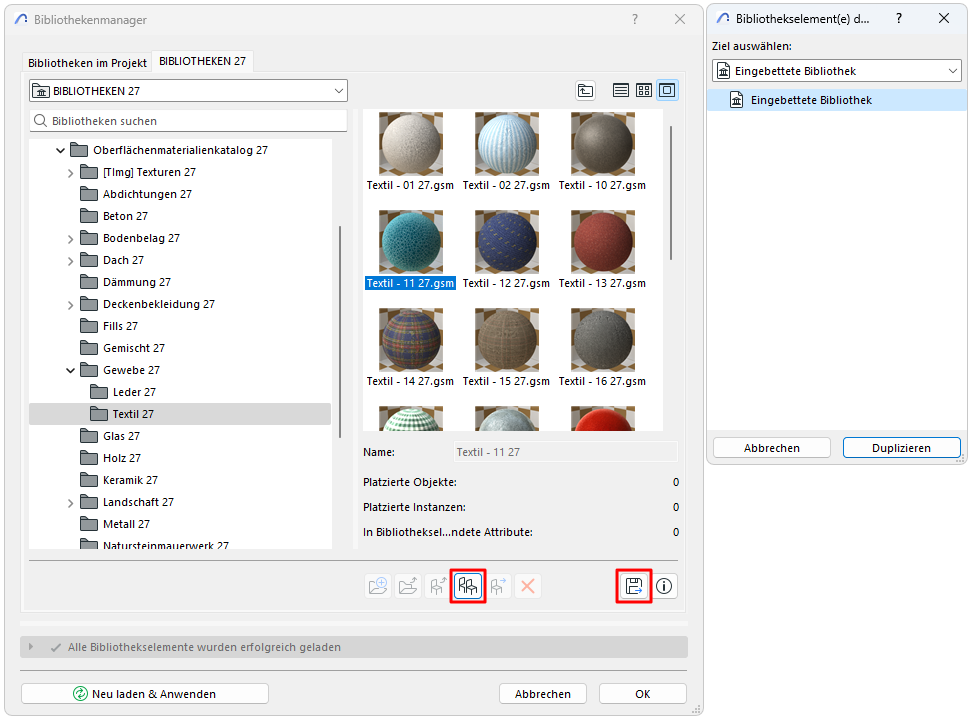Click the thumbnail panel vertical scrollbar

tap(671, 192)
